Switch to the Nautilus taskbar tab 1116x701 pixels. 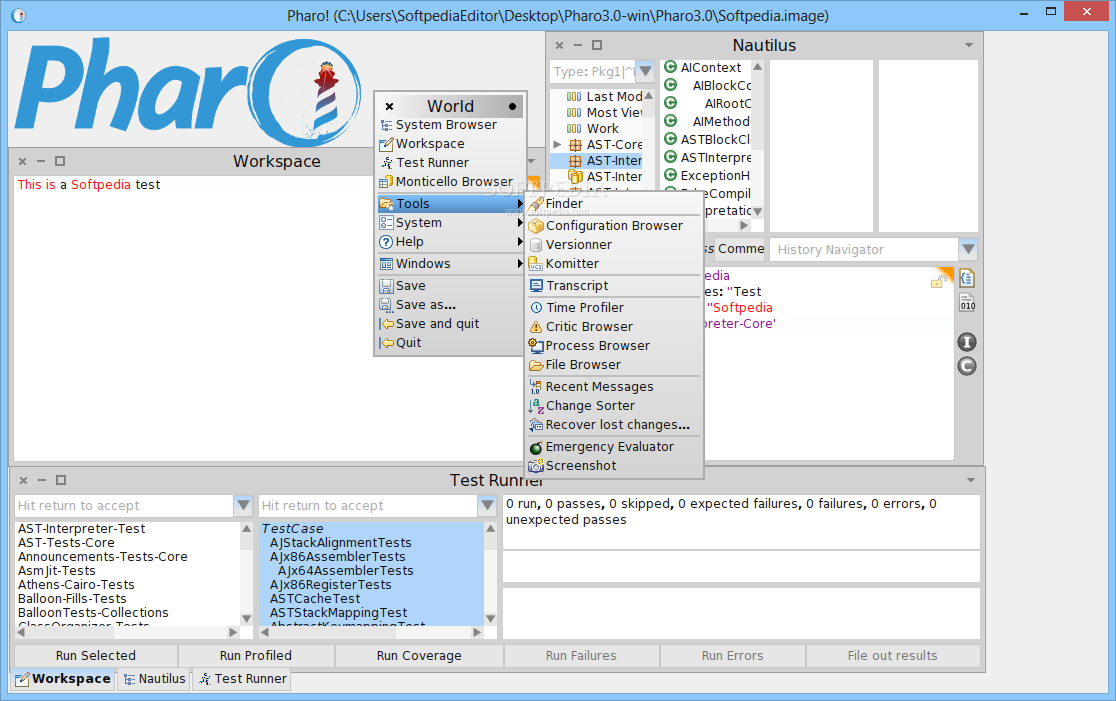pos(154,679)
